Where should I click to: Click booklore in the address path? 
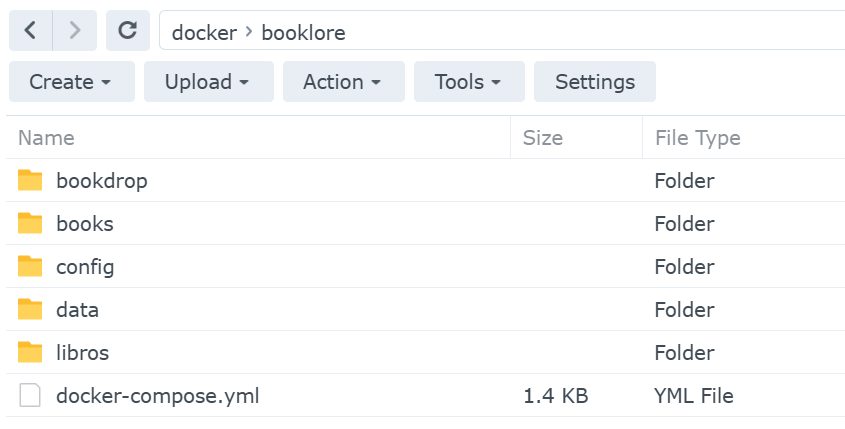click(303, 33)
